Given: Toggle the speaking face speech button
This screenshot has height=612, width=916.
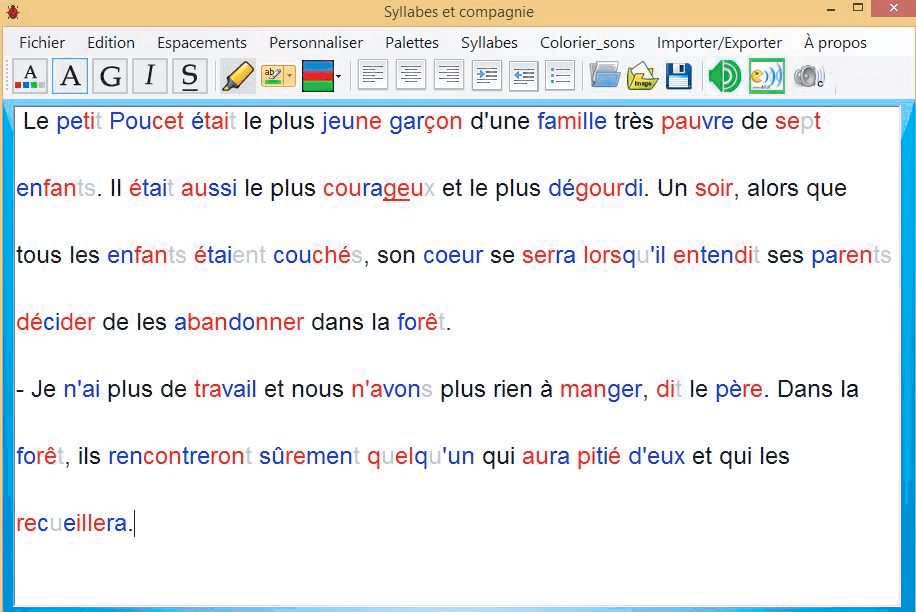Looking at the screenshot, I should (x=766, y=76).
